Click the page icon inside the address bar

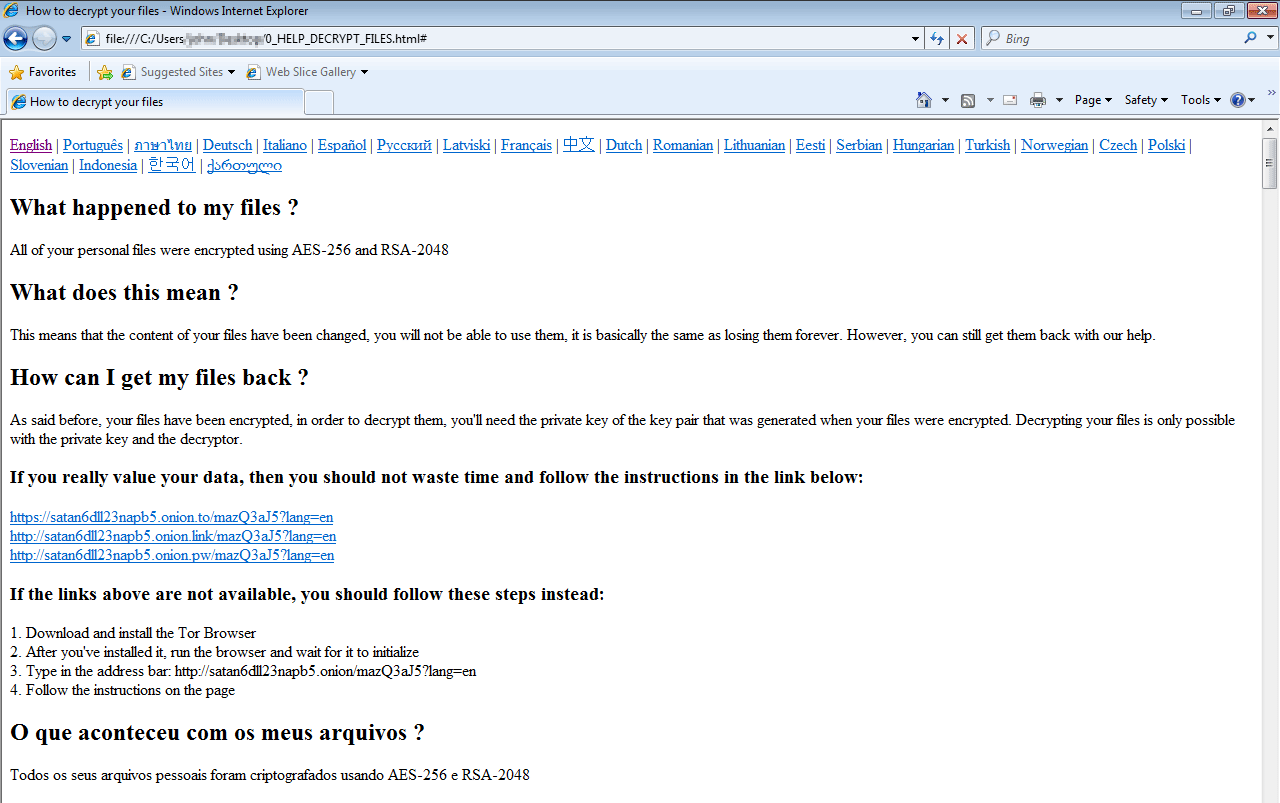[93, 39]
